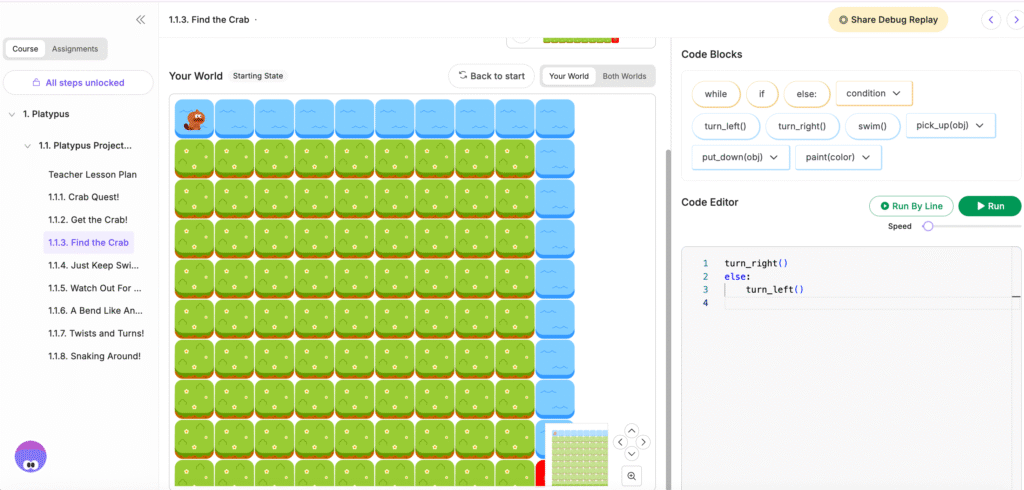Pan the world view left
This screenshot has width=1024, height=490.
coord(620,442)
